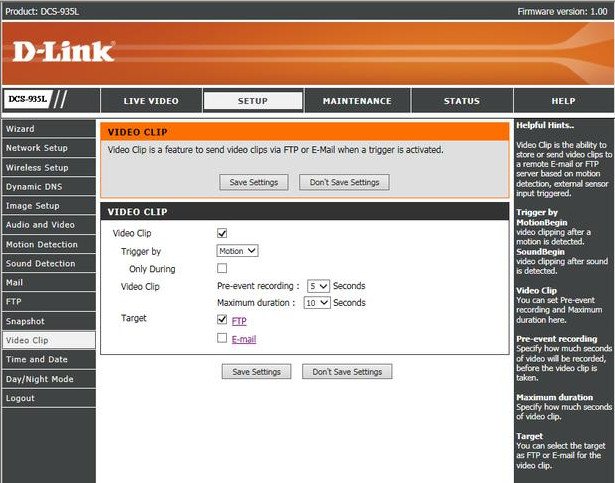The image size is (615, 483).
Task: Open the Trigger by Motion dropdown
Action: click(237, 251)
